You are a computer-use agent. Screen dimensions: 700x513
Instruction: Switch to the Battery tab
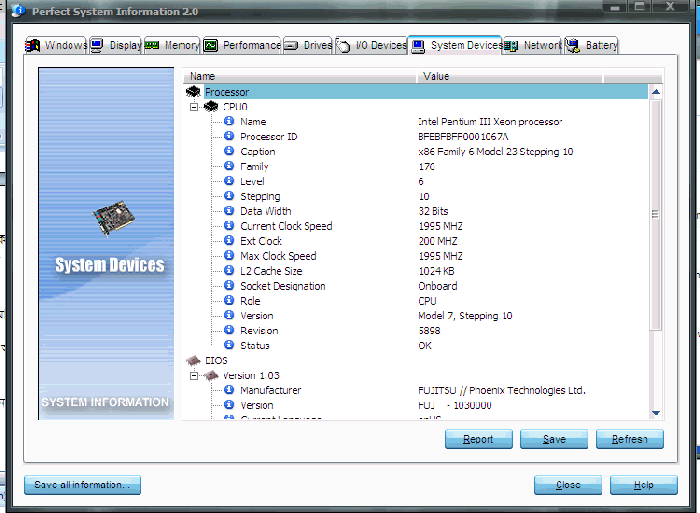point(592,45)
